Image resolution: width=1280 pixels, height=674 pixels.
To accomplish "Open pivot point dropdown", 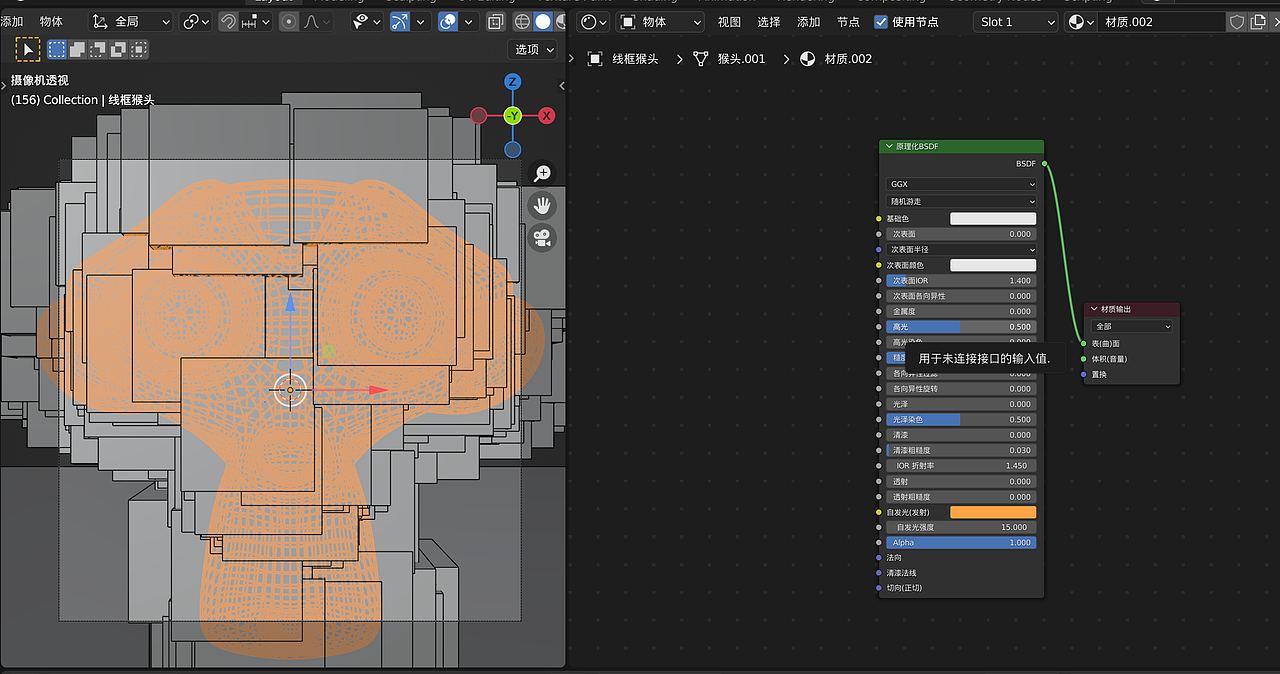I will (x=196, y=21).
